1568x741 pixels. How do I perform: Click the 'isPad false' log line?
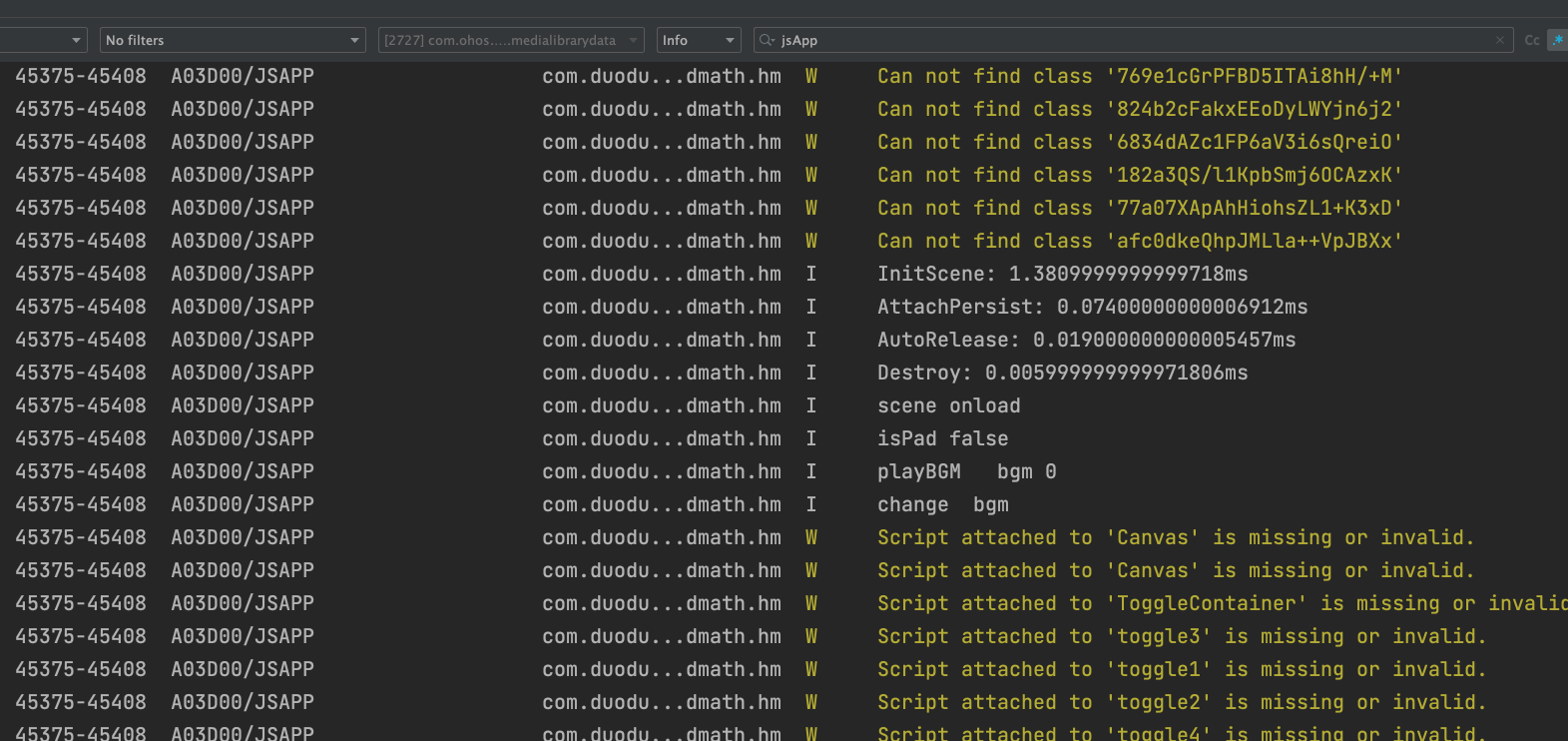tap(942, 438)
